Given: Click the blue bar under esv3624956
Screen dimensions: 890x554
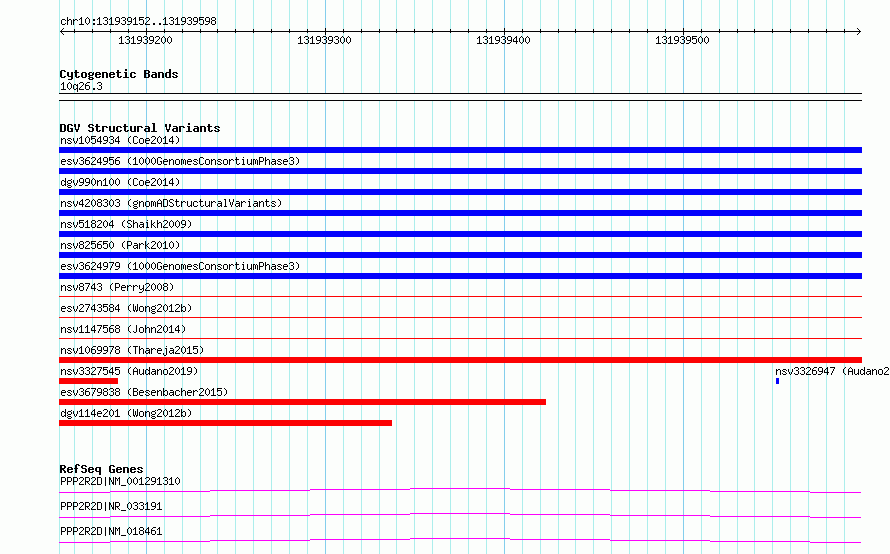Looking at the screenshot, I should [x=460, y=171].
